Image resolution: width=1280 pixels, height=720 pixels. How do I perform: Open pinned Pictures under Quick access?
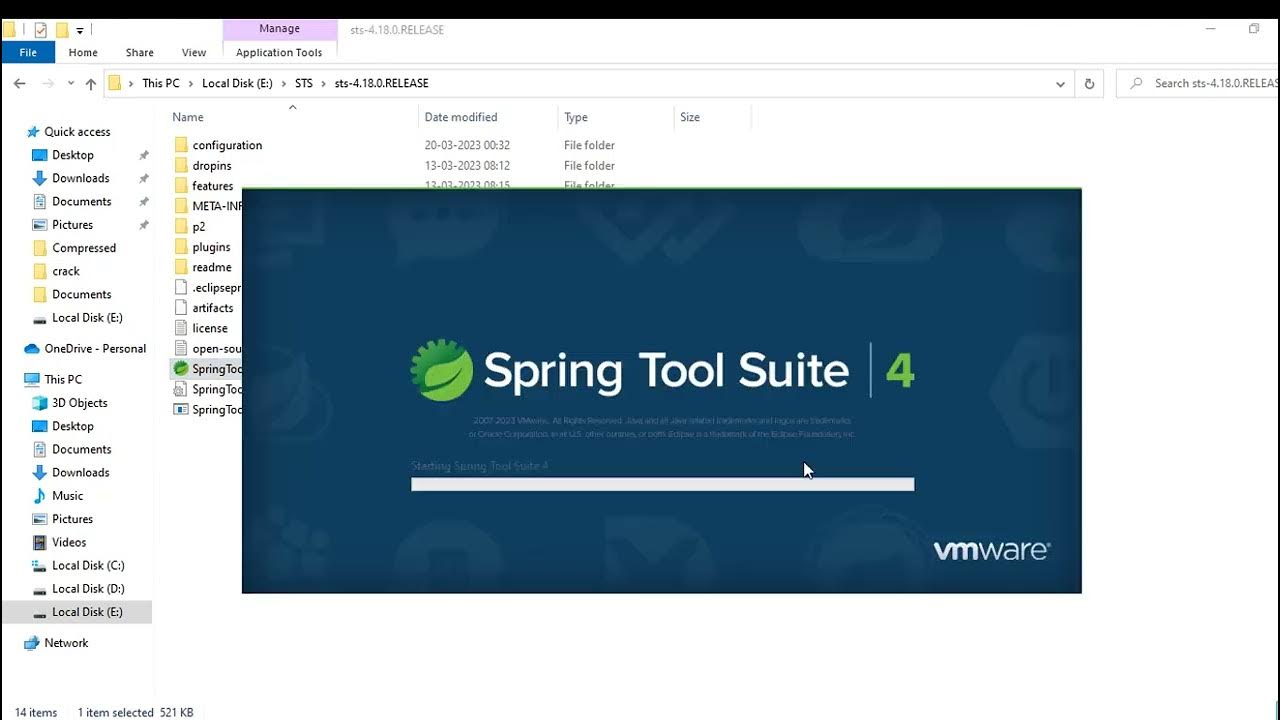[x=72, y=225]
